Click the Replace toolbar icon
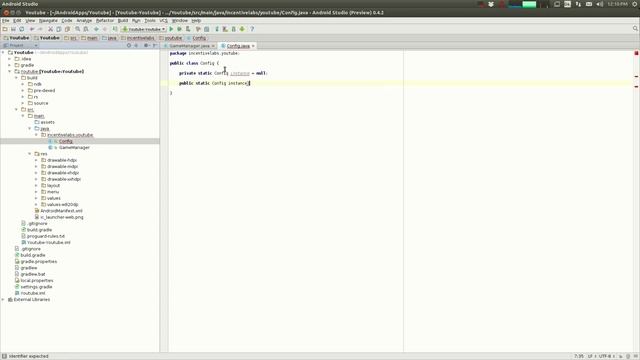The height and width of the screenshot is (360, 640). pyautogui.click(x=86, y=29)
